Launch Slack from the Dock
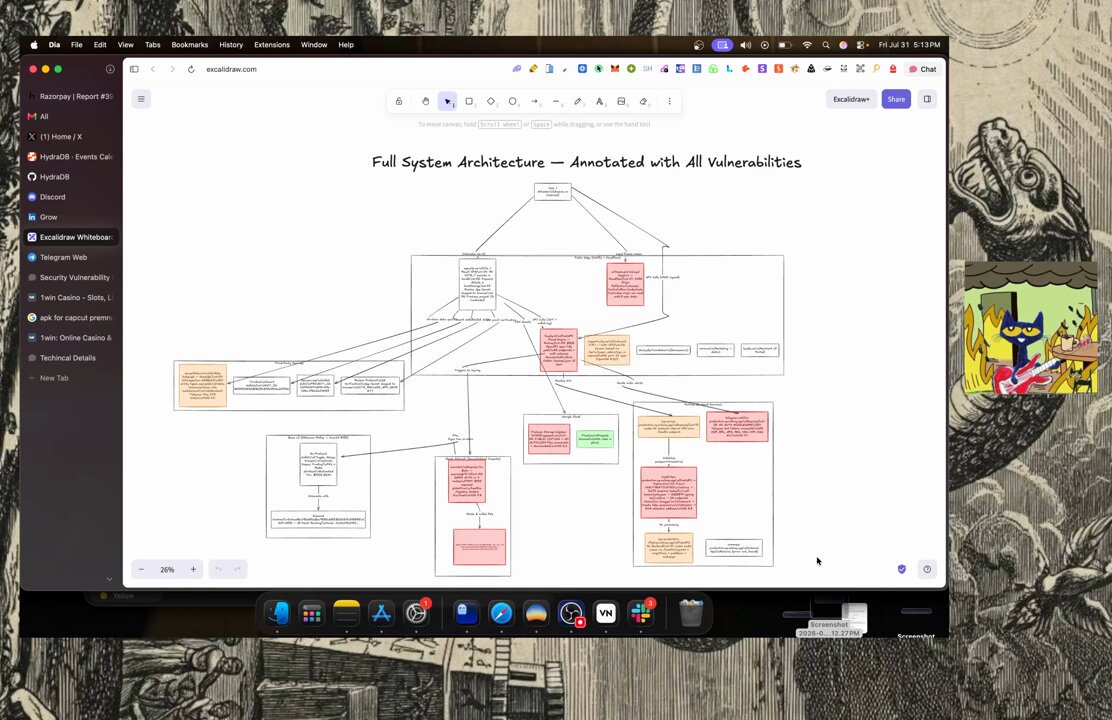 [640, 613]
